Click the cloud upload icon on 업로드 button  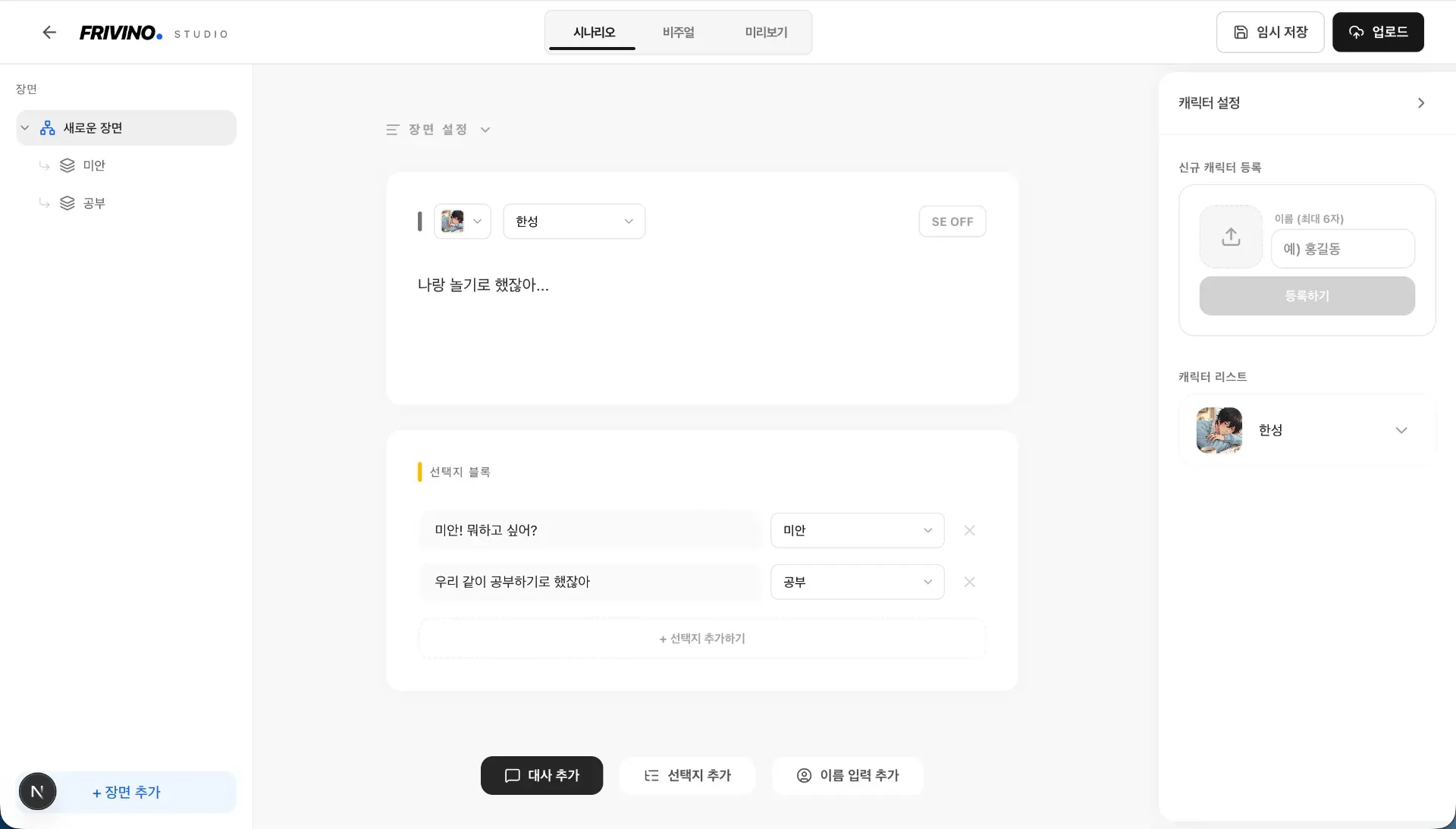(1357, 32)
